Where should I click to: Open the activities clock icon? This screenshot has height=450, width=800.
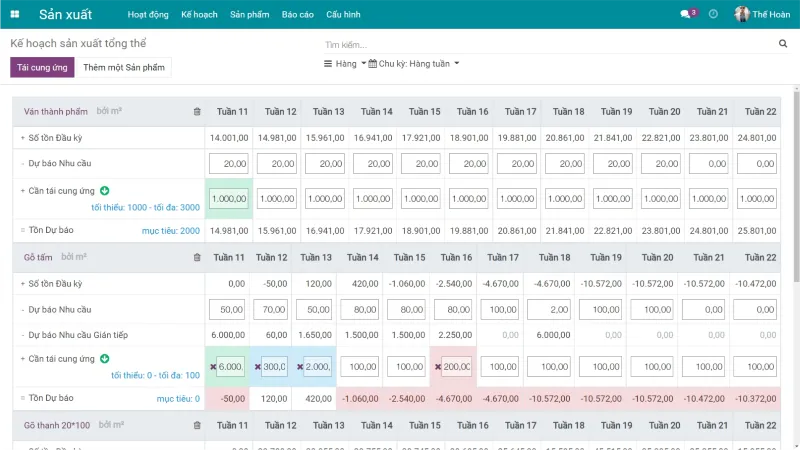(x=713, y=14)
